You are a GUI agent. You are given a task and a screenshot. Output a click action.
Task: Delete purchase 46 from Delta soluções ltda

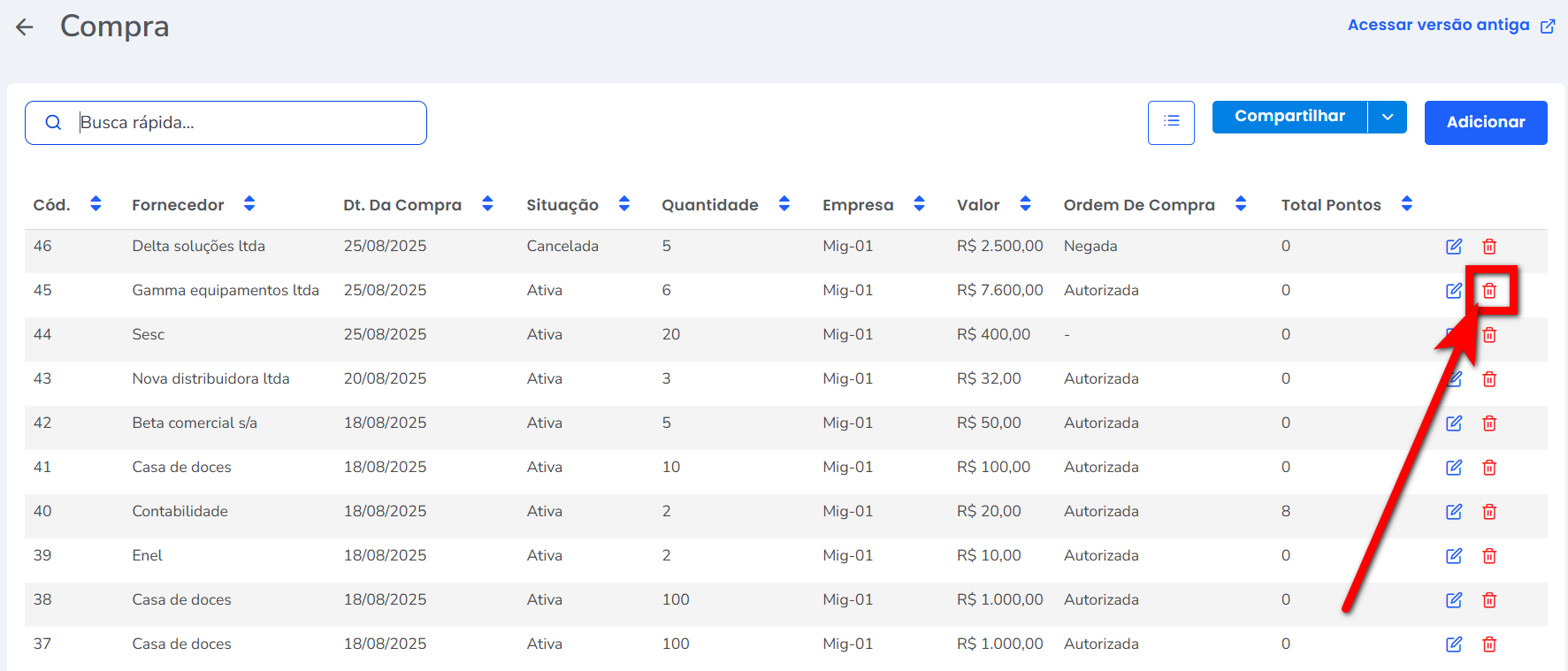(1489, 247)
